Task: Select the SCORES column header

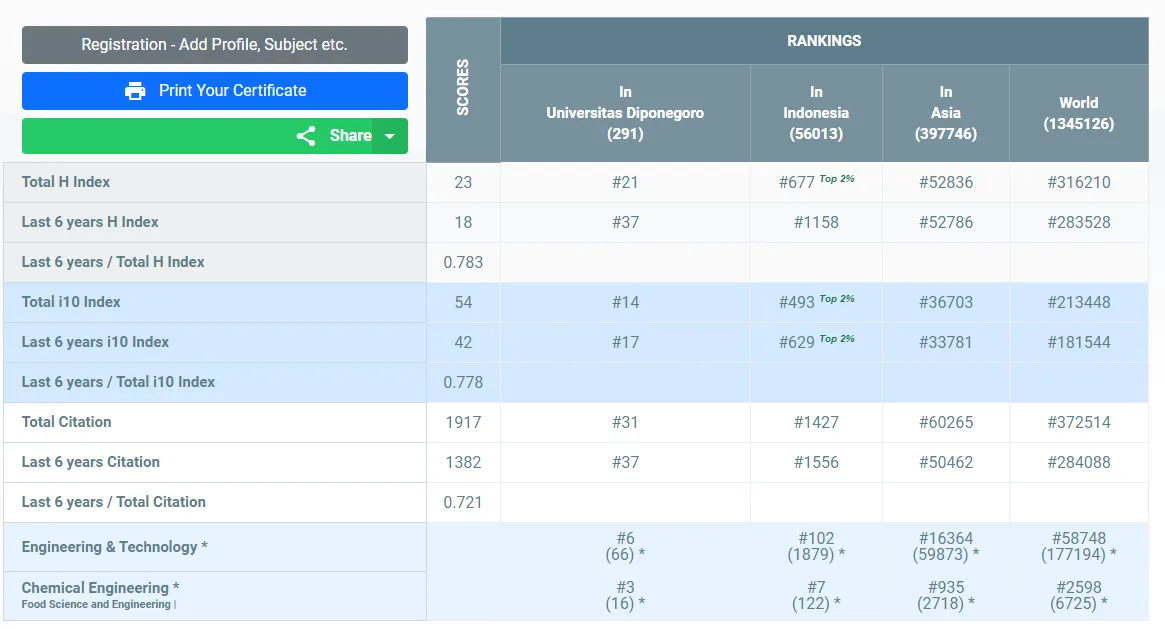Action: pos(463,89)
